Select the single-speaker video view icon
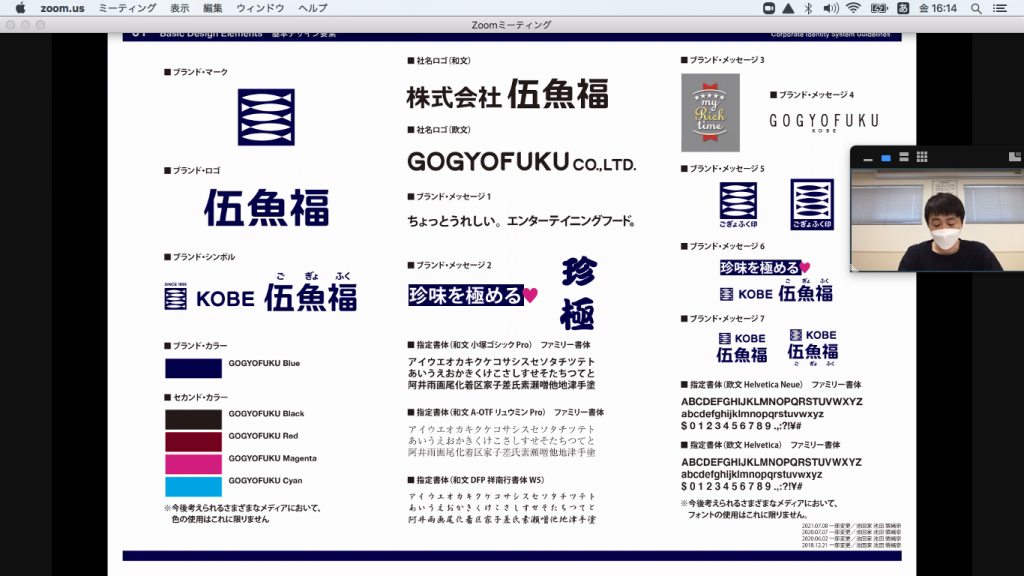 (x=886, y=157)
